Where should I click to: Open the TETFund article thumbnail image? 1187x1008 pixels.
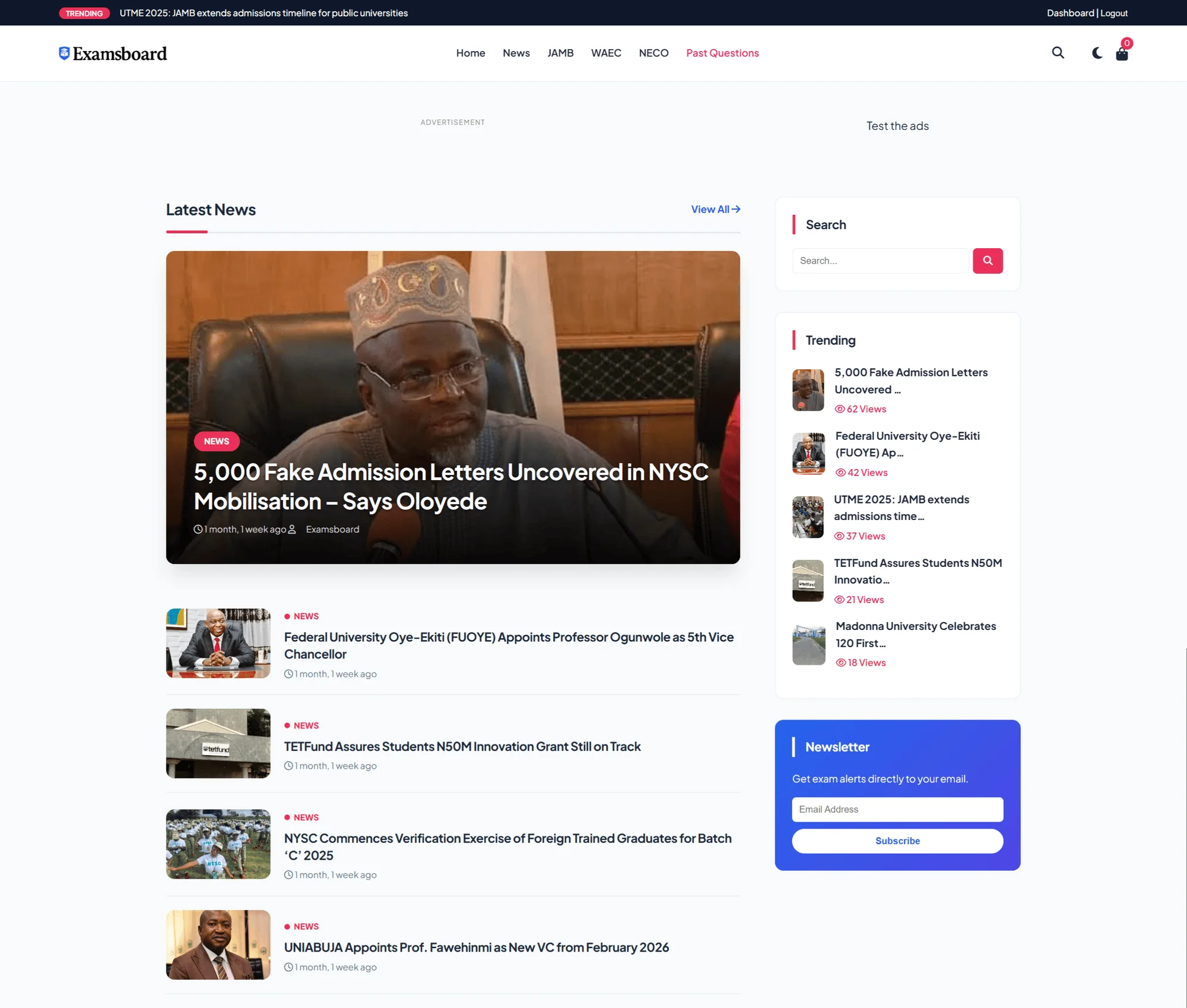point(218,743)
